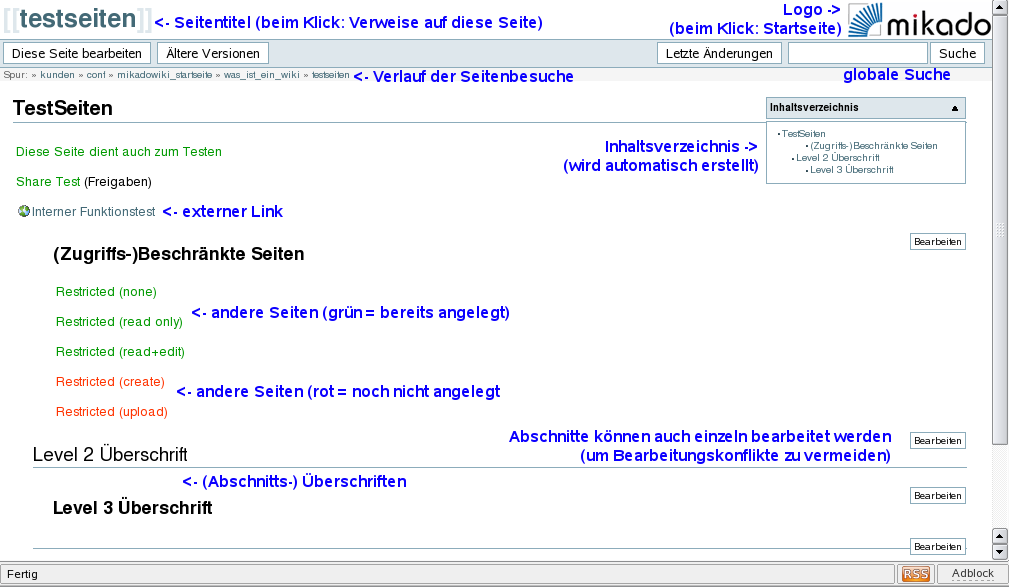Screen dimensions: 1009x587
Task: Click the lower scroll-up arrow button
Action: coord(999,536)
